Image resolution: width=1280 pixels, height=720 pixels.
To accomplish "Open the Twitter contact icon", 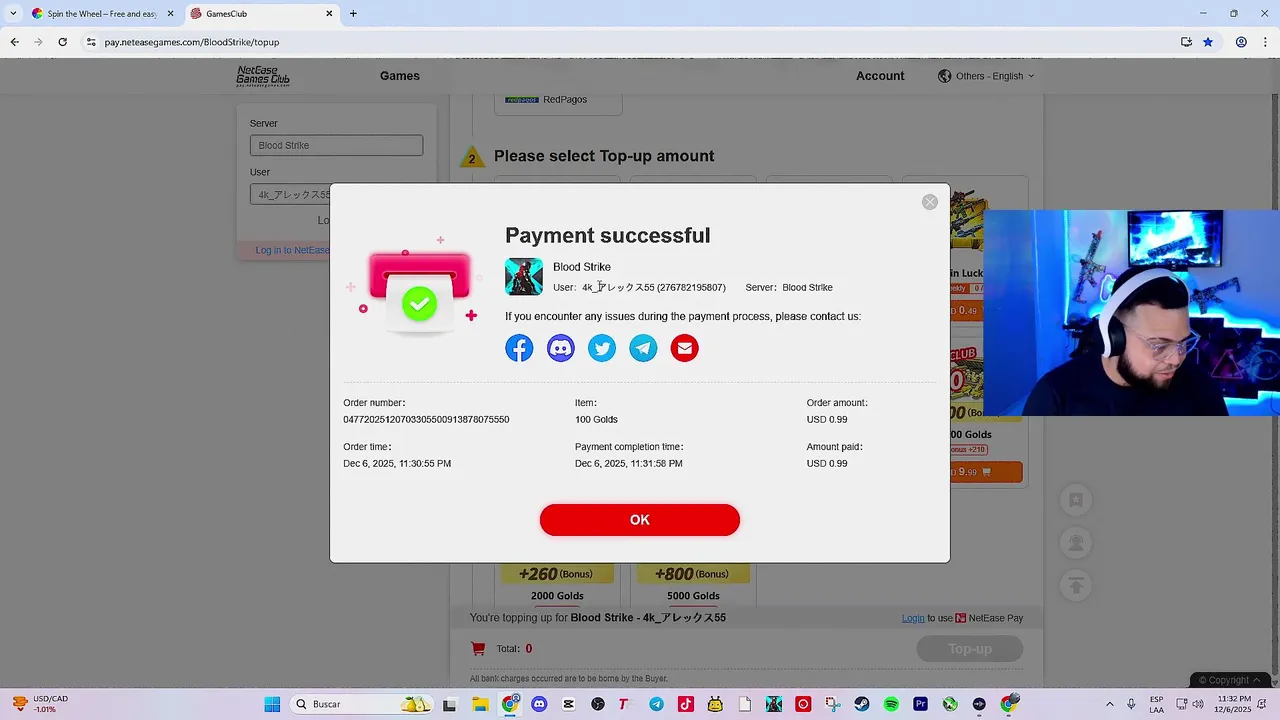I will click(x=602, y=348).
